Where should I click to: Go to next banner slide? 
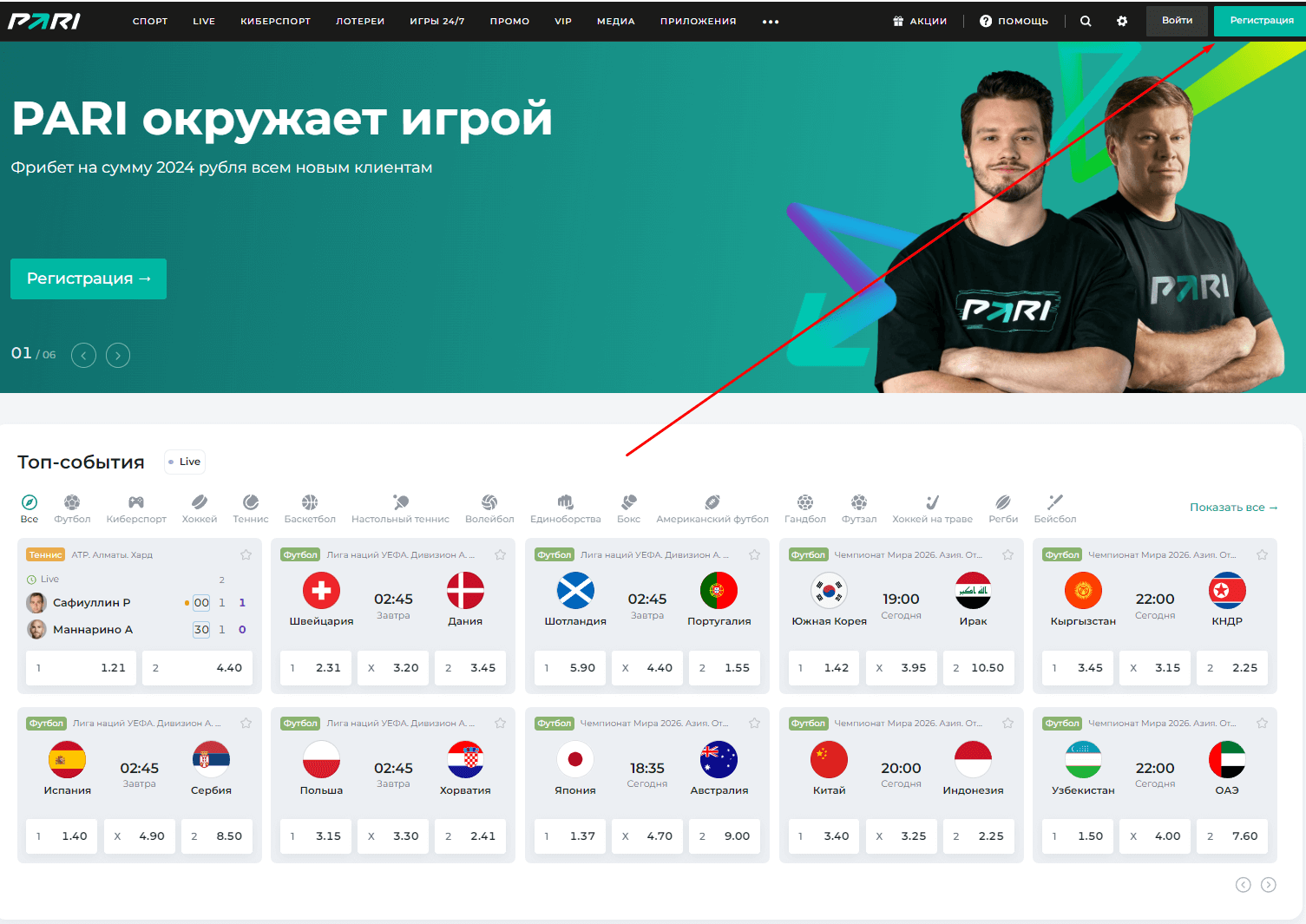coord(118,355)
